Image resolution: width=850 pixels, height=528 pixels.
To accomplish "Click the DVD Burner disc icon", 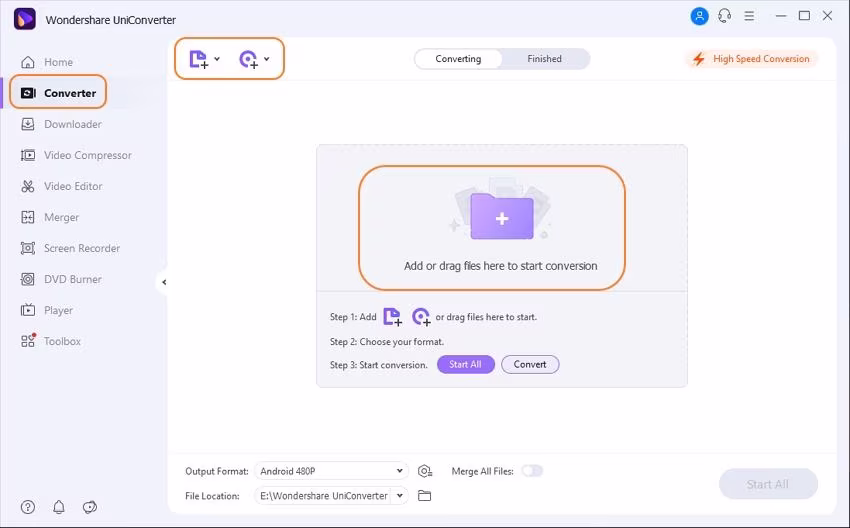I will (x=28, y=279).
